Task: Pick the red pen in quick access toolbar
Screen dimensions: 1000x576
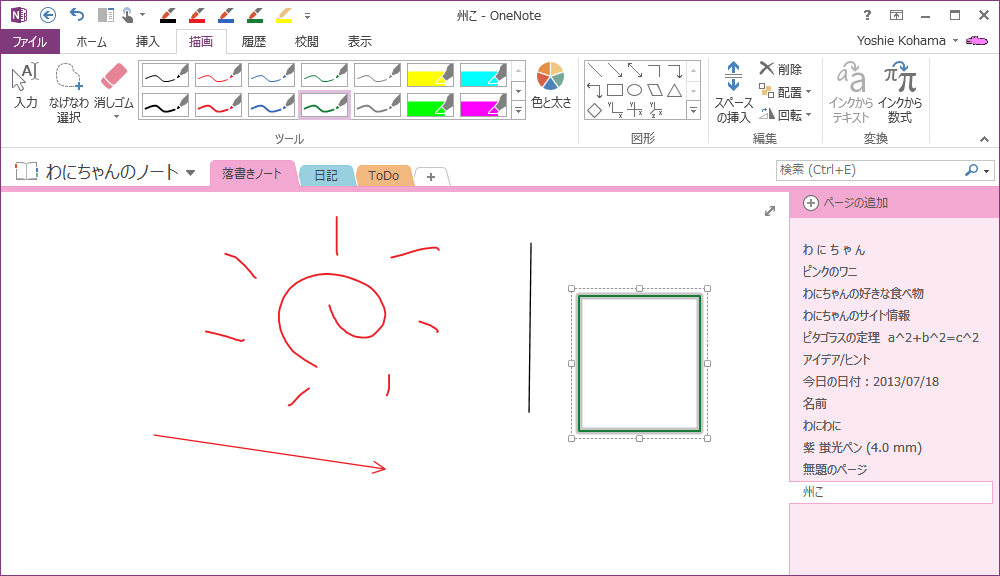Action: point(197,15)
